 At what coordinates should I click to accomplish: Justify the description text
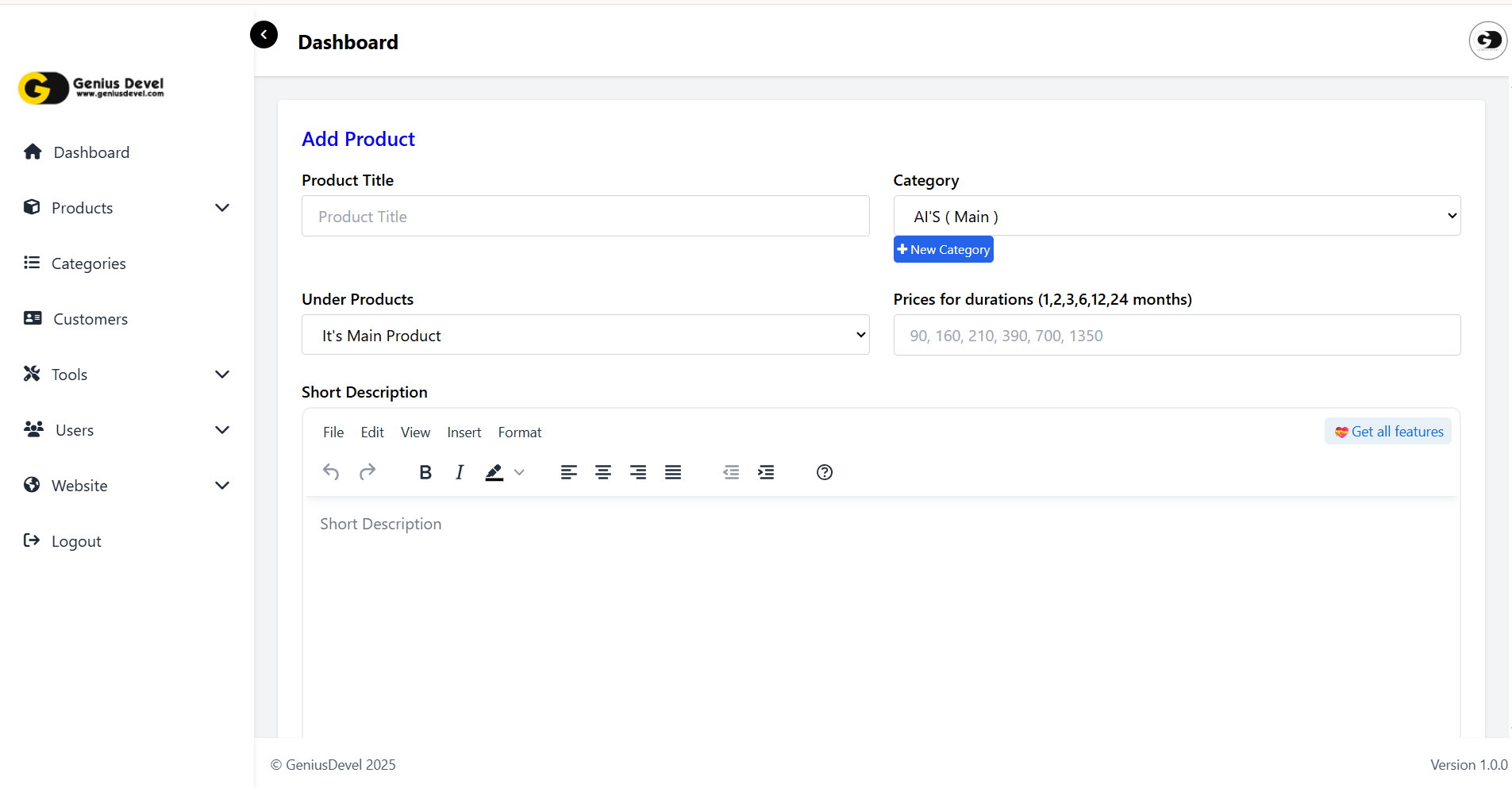click(673, 472)
